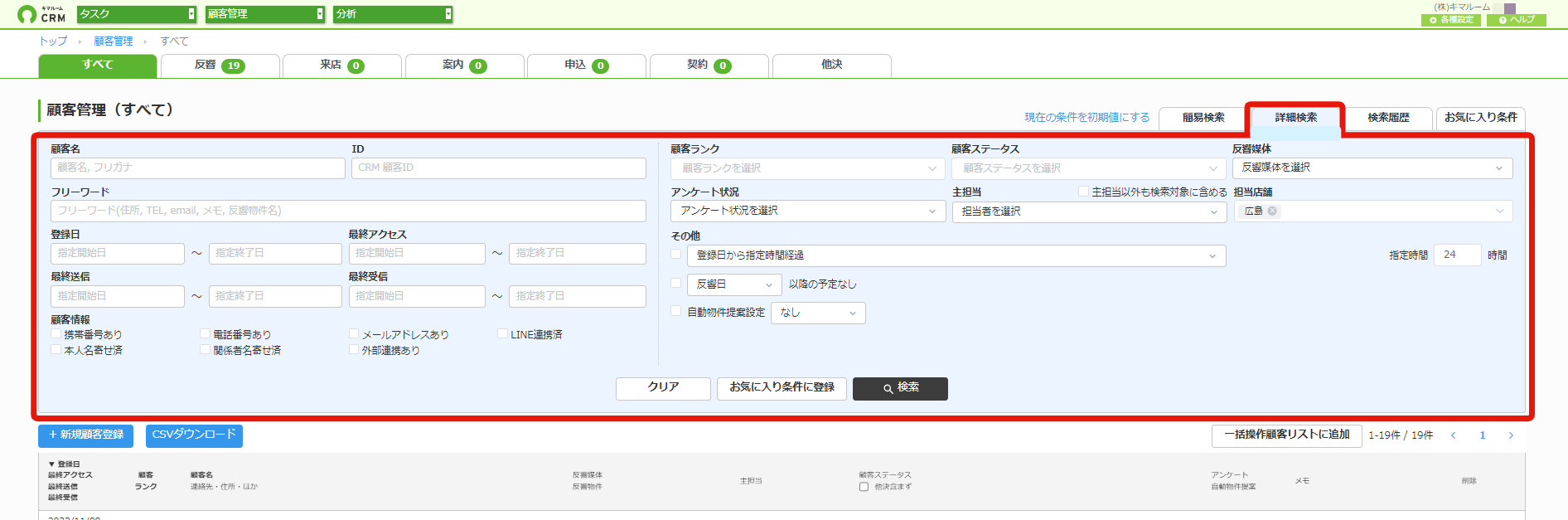Expand the アンケート状況を選択 dropdown
Screen dimensions: 1568x520
coord(808,211)
